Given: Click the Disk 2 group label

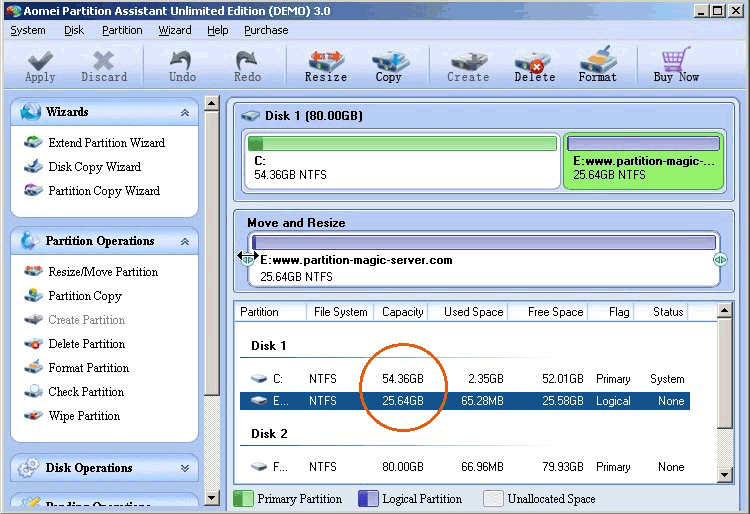Looking at the screenshot, I should (269, 434).
